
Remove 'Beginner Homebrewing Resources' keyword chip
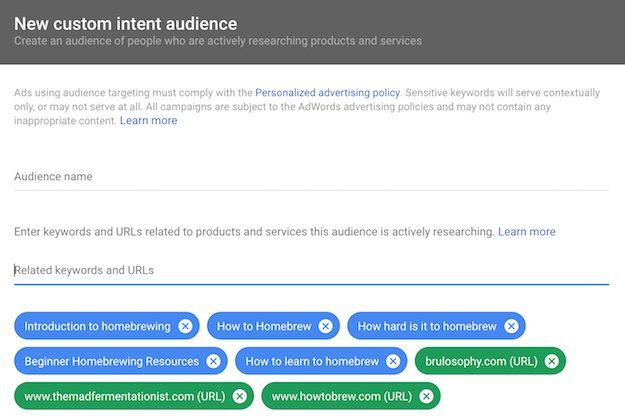(x=213, y=361)
